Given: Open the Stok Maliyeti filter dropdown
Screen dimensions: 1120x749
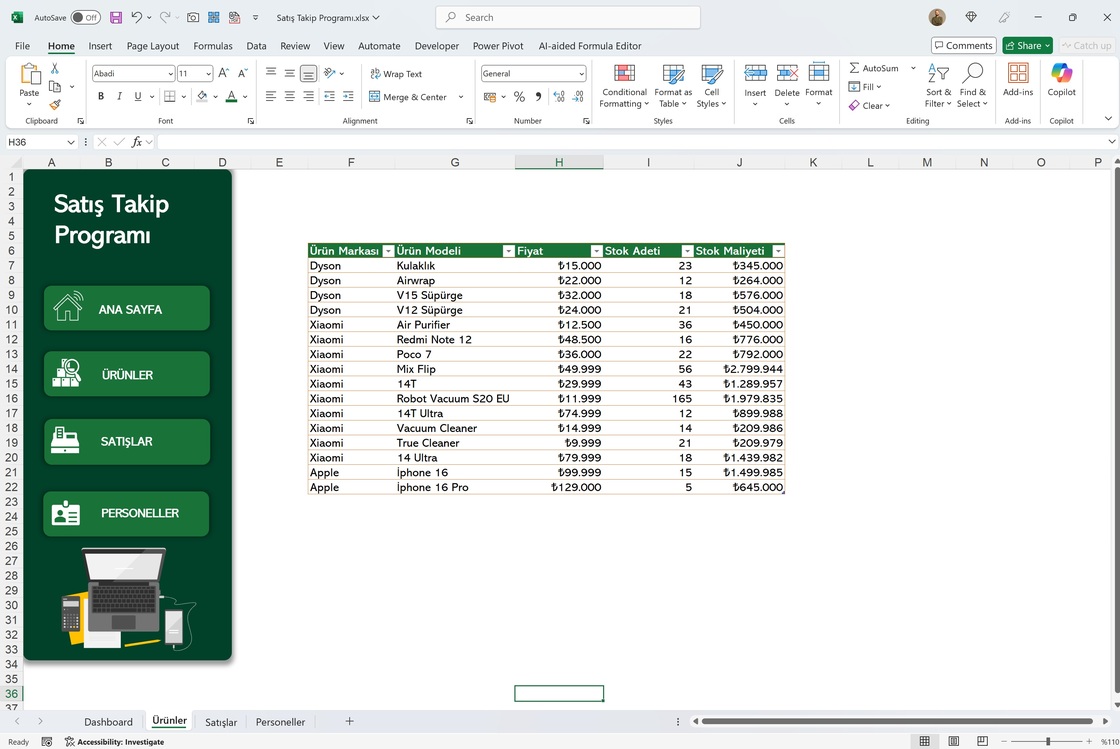Looking at the screenshot, I should pos(778,251).
